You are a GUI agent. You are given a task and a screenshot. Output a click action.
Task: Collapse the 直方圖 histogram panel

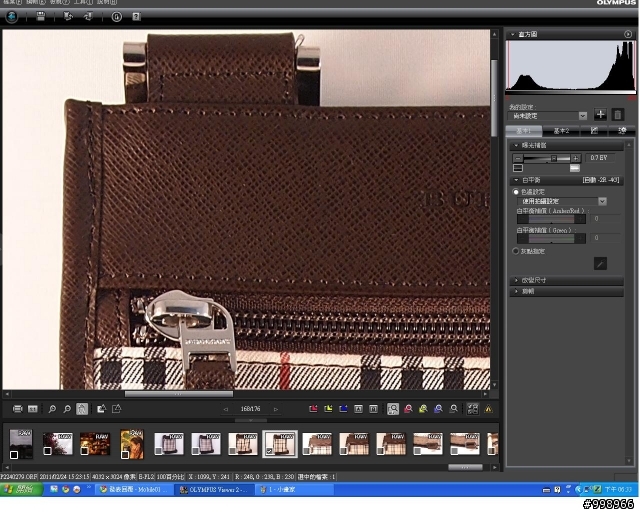(x=513, y=34)
